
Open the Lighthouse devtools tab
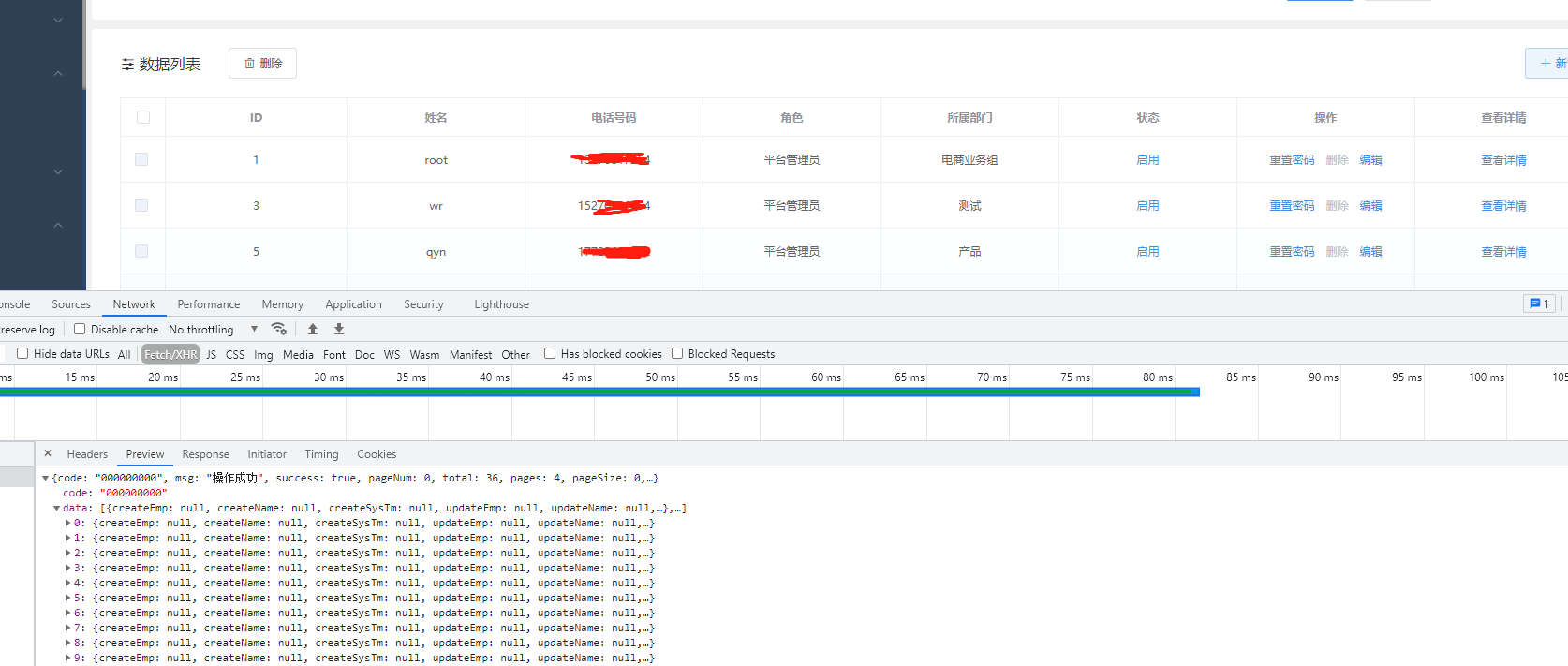(x=501, y=304)
